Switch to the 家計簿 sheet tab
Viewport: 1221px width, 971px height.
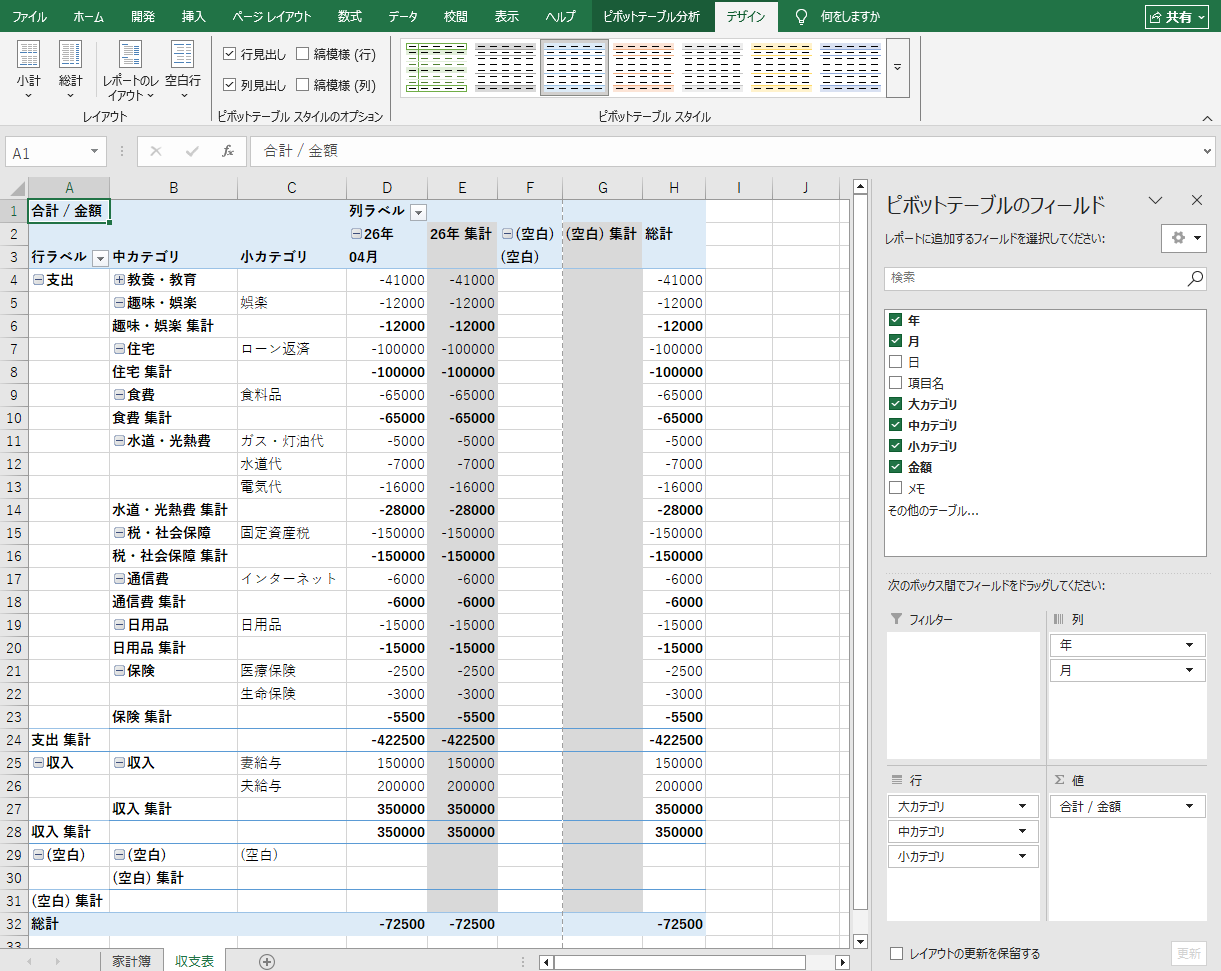coord(131,961)
